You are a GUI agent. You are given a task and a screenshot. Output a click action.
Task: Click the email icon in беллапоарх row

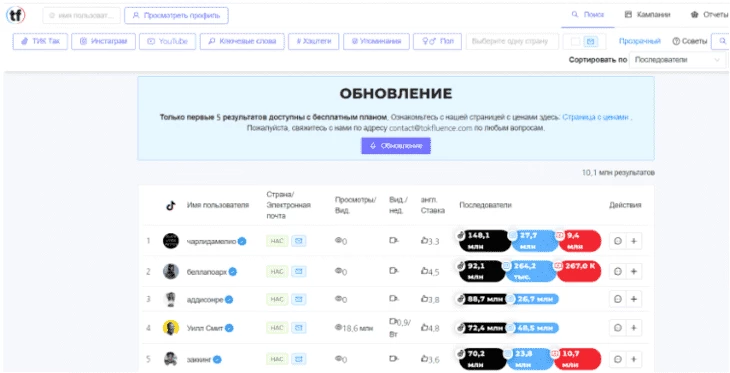pyautogui.click(x=299, y=271)
